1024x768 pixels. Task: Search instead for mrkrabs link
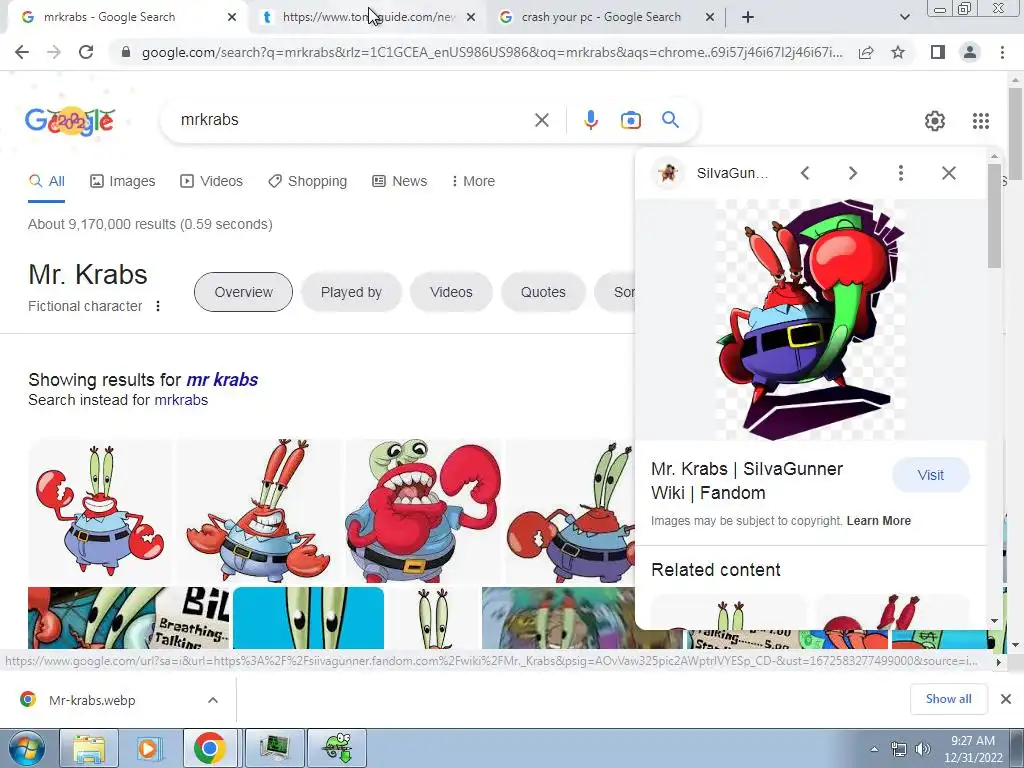(181, 400)
